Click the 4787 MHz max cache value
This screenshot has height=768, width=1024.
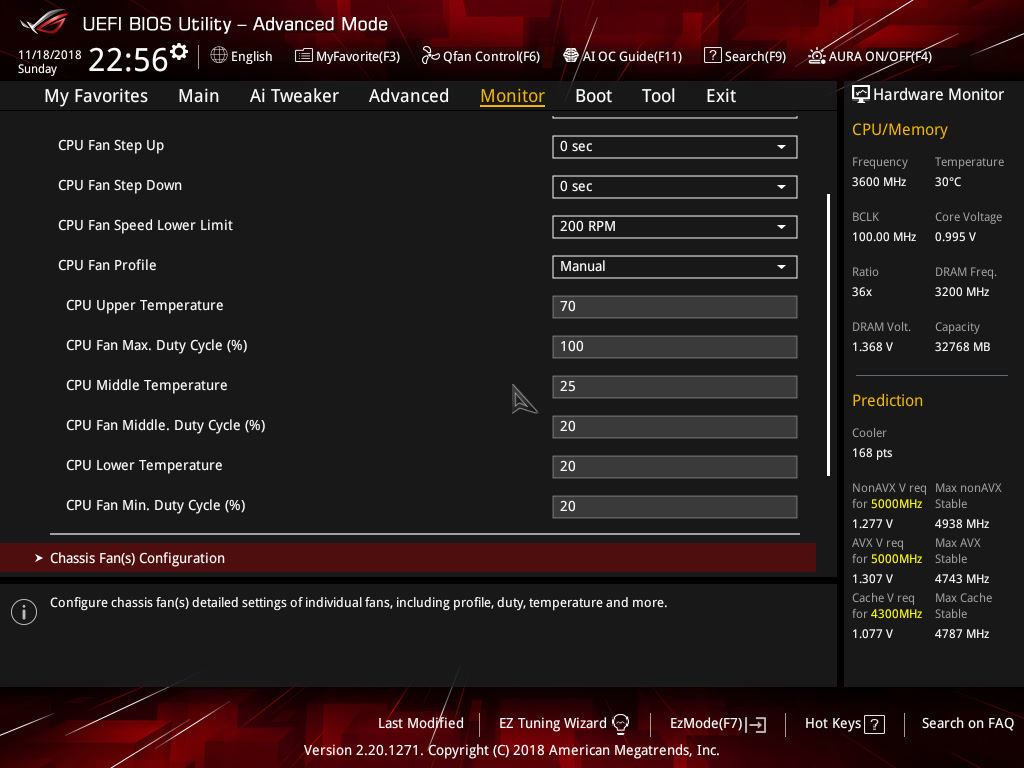click(962, 634)
